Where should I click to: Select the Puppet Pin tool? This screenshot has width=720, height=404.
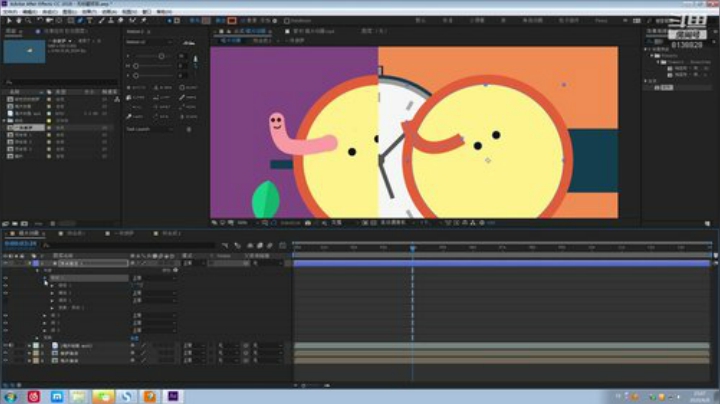[144, 20]
